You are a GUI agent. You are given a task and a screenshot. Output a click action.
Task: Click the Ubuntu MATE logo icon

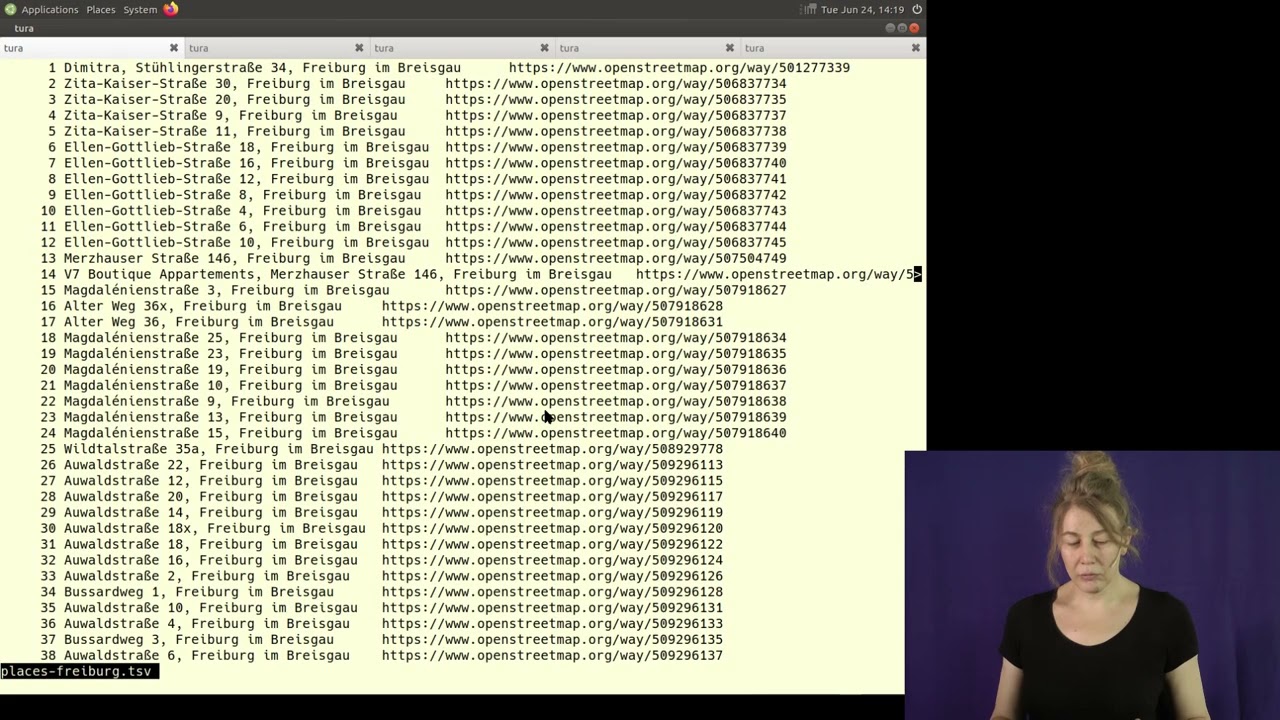coord(10,9)
